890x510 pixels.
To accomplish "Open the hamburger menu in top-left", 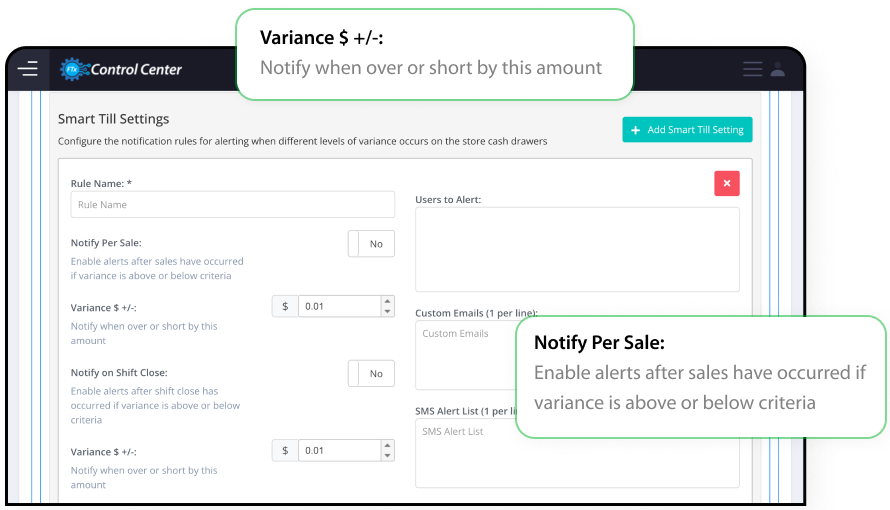I will coord(27,69).
